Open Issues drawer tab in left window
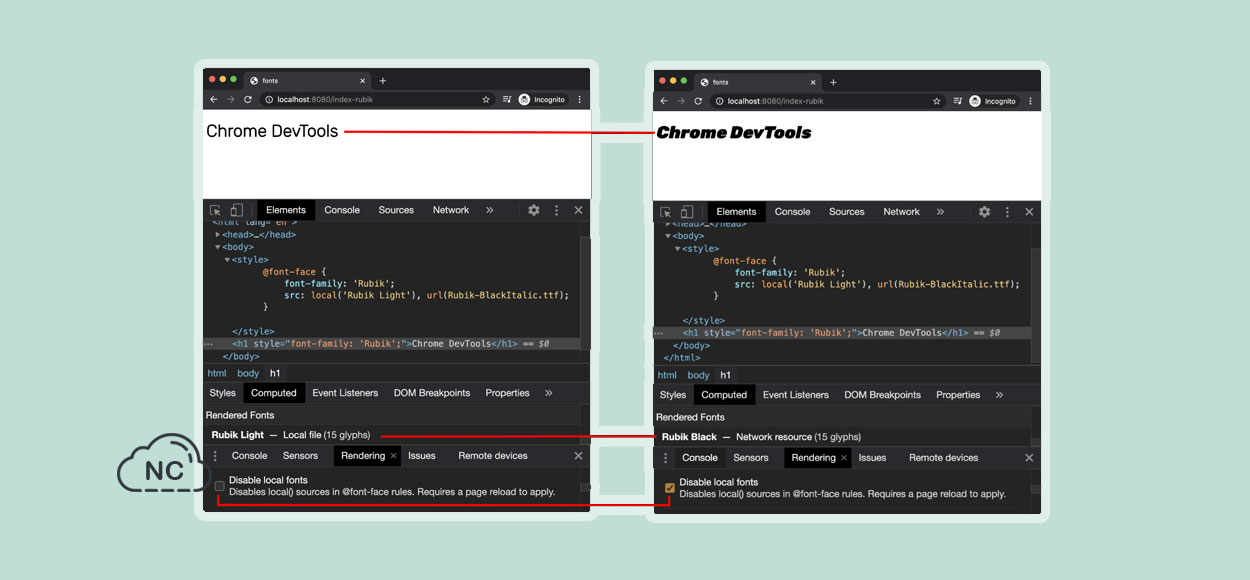This screenshot has width=1250, height=580. point(422,456)
